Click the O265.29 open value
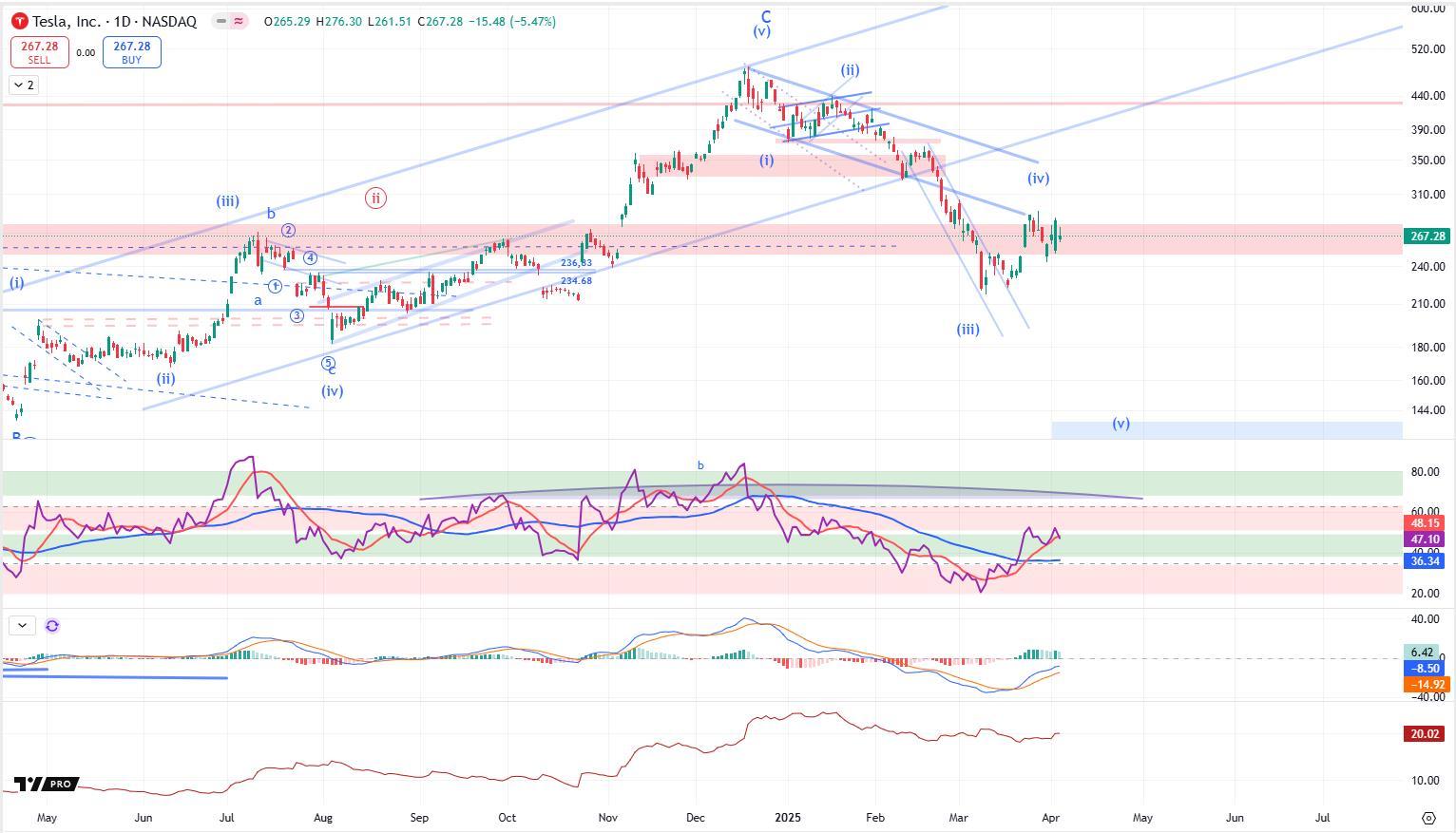 [289, 21]
